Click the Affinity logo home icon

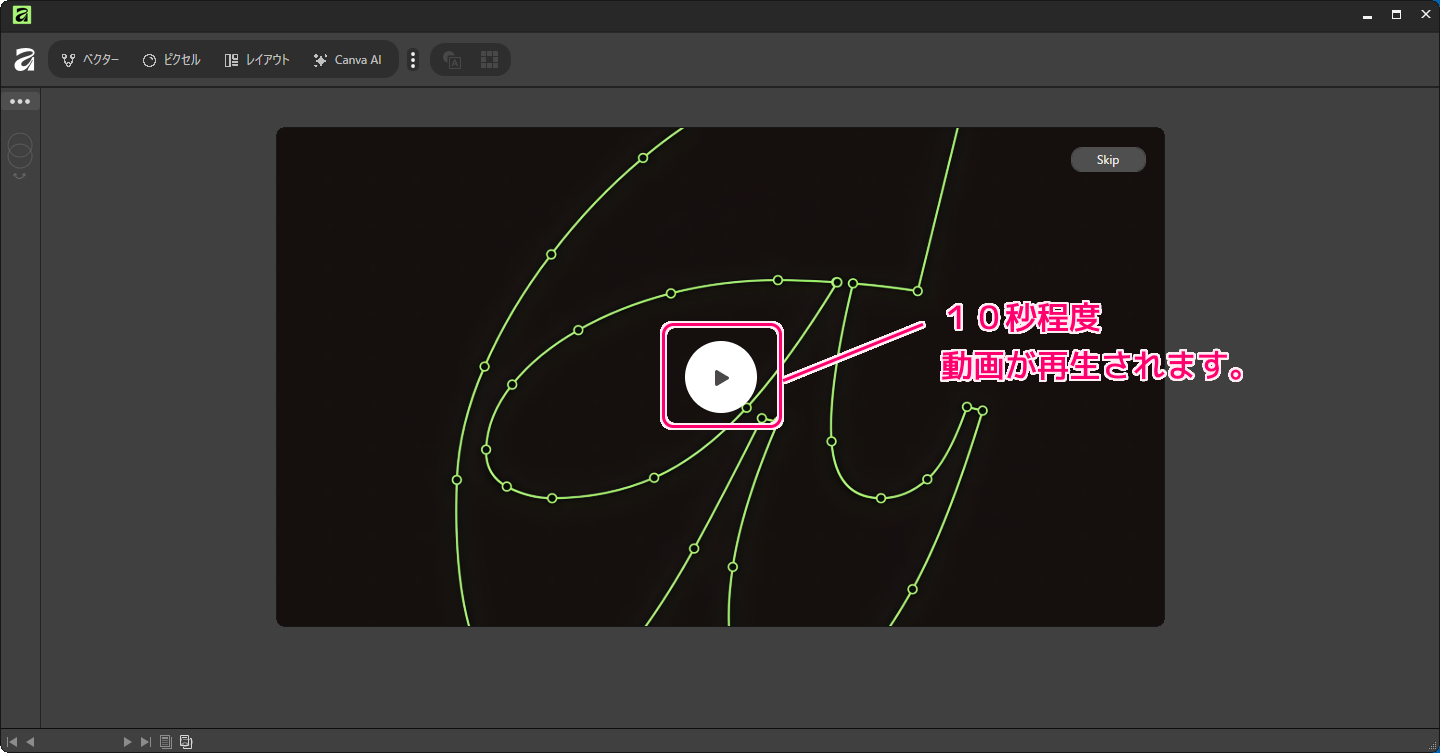[24, 60]
